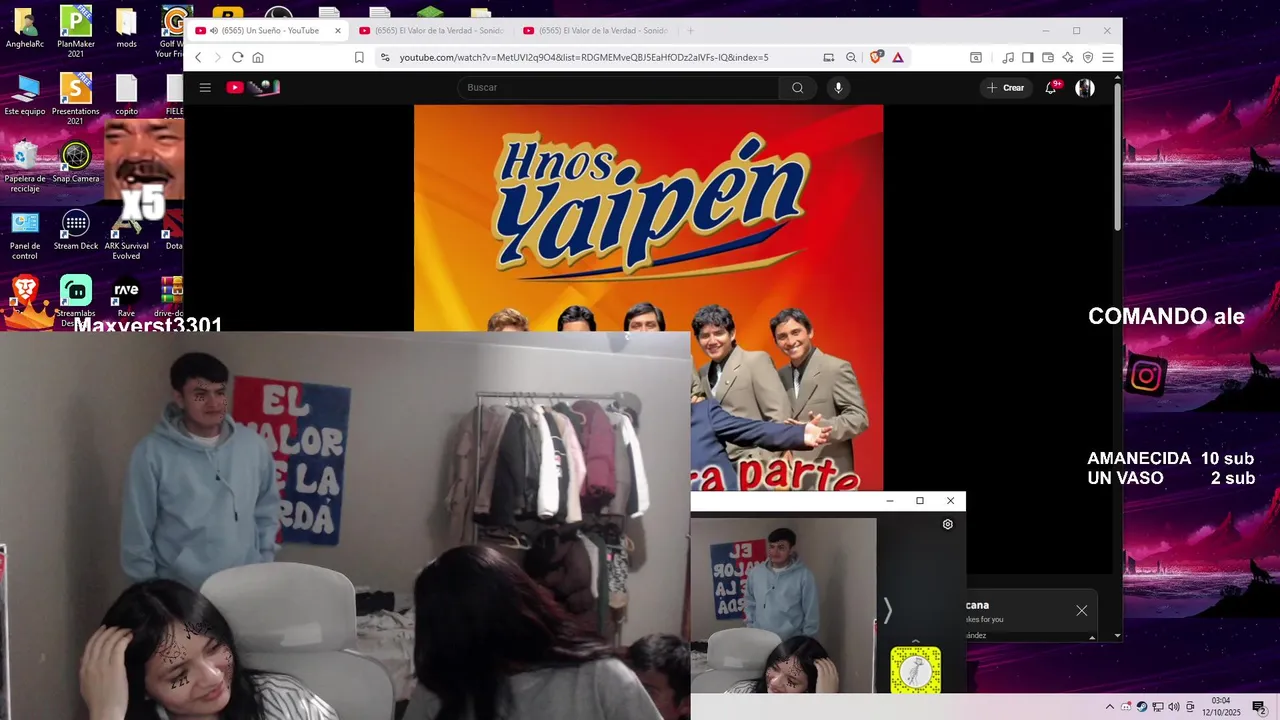Open Discord tray icon
1280x720 pixels.
[1126, 707]
